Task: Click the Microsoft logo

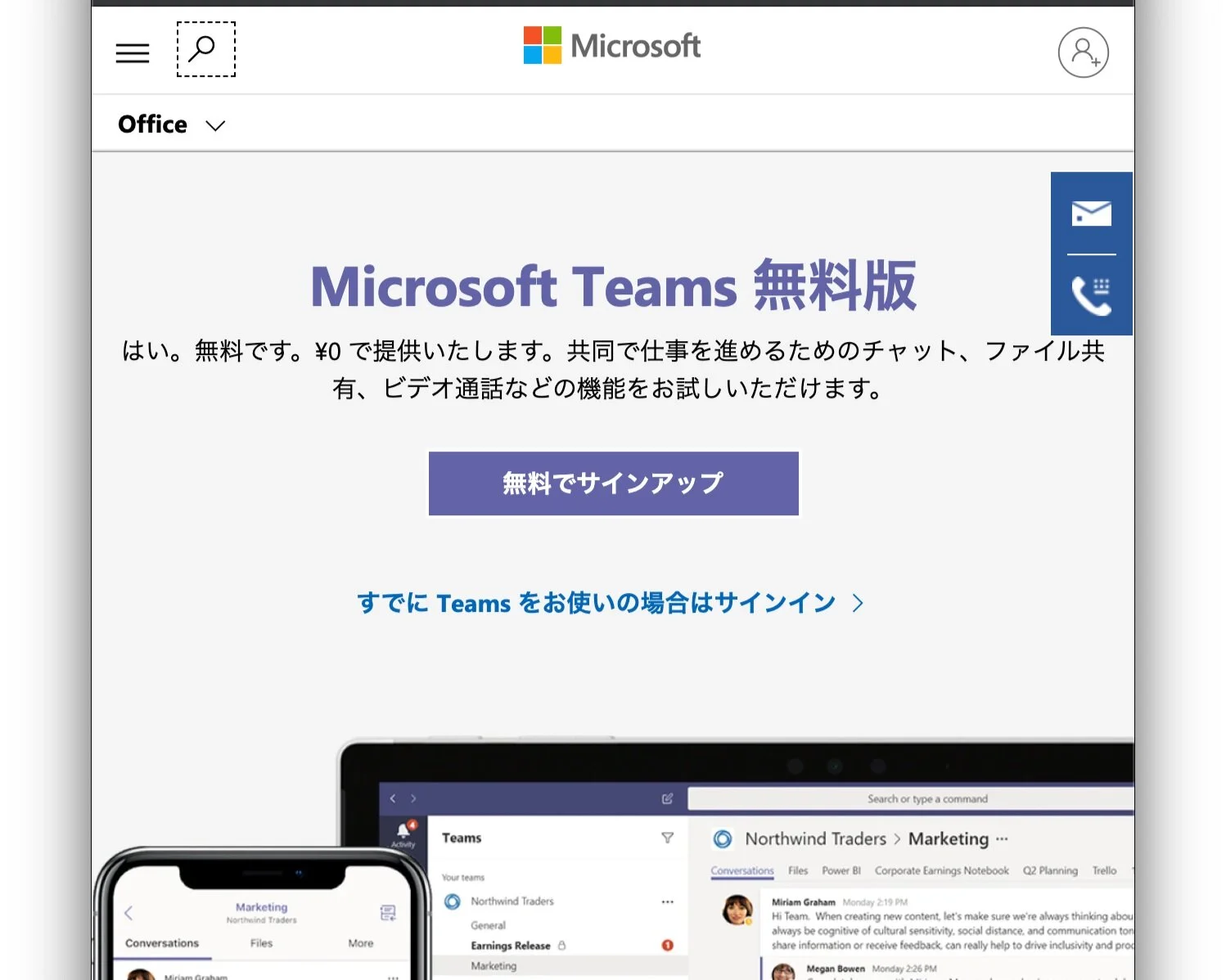Action: click(611, 46)
